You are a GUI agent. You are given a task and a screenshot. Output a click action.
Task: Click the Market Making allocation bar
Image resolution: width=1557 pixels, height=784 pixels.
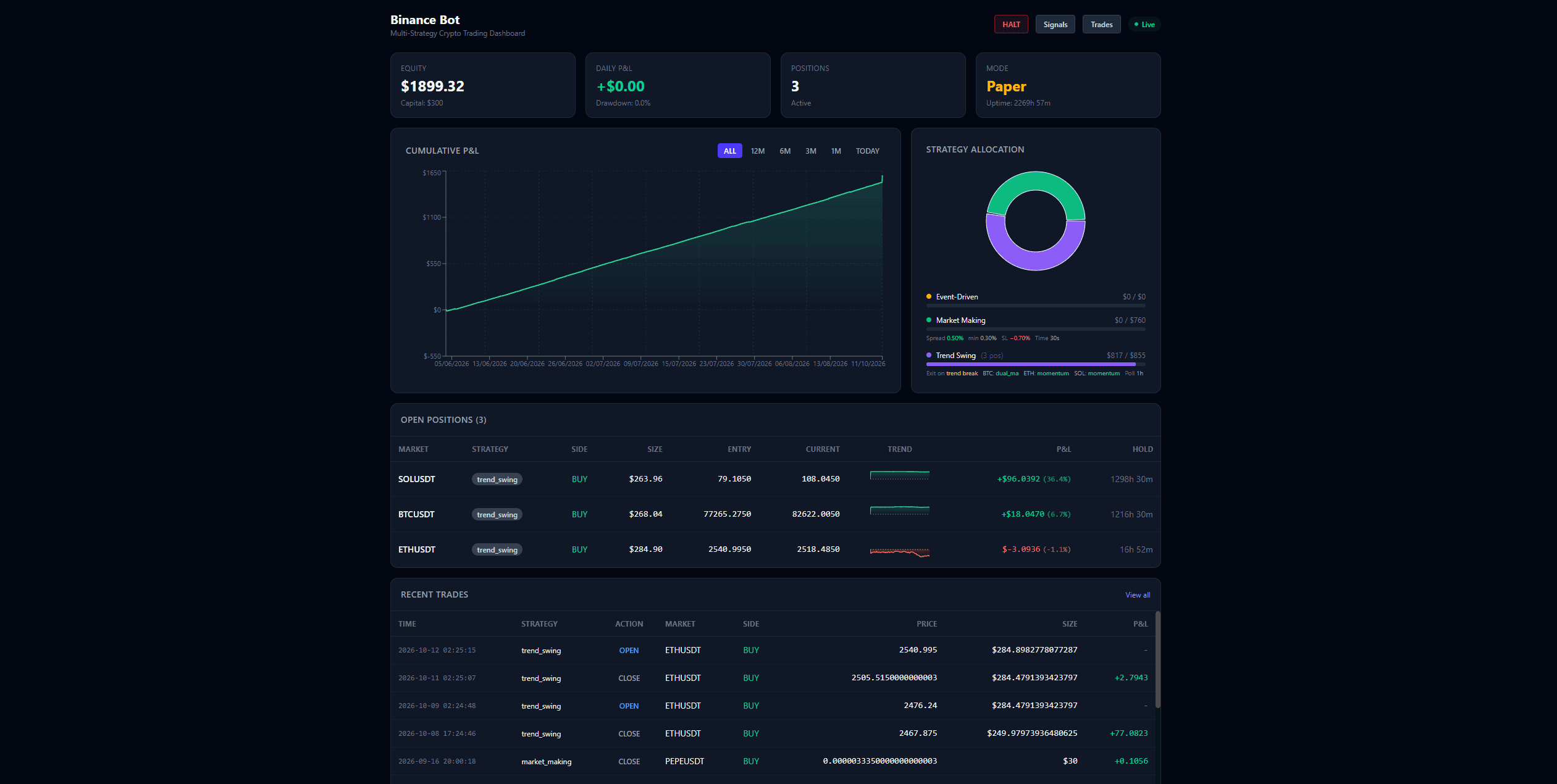pyautogui.click(x=1036, y=329)
